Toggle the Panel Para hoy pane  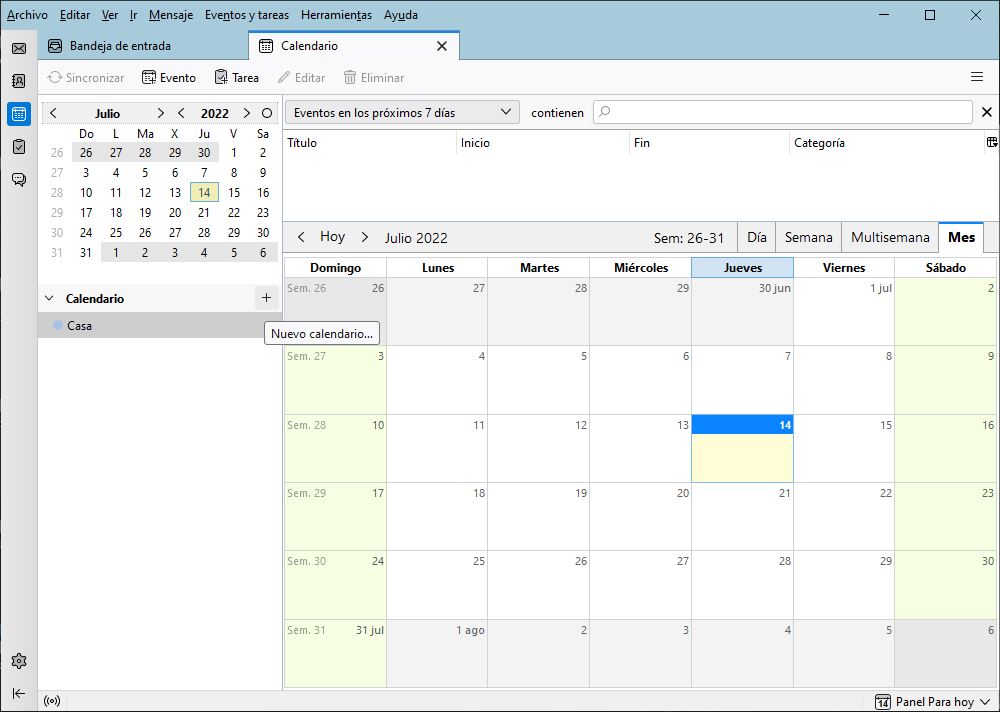tap(932, 702)
